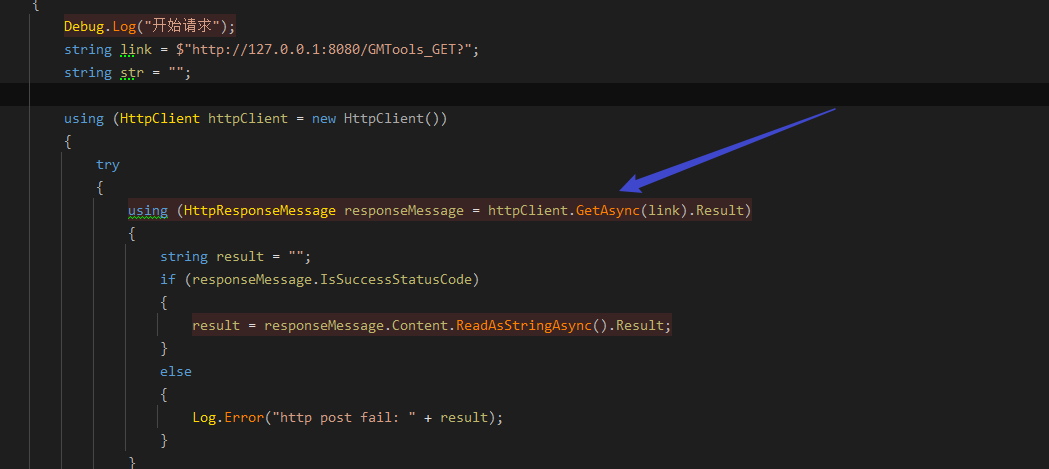The height and width of the screenshot is (469, 1049).
Task: Click the GetAsync method call
Action: [x=607, y=211]
